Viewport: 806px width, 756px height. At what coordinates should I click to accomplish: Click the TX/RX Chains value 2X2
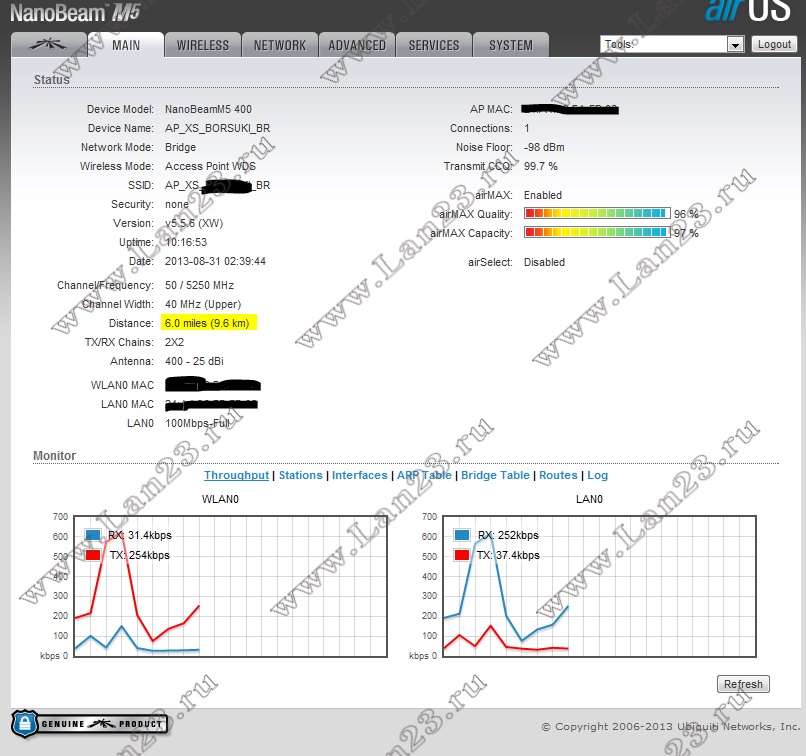174,342
